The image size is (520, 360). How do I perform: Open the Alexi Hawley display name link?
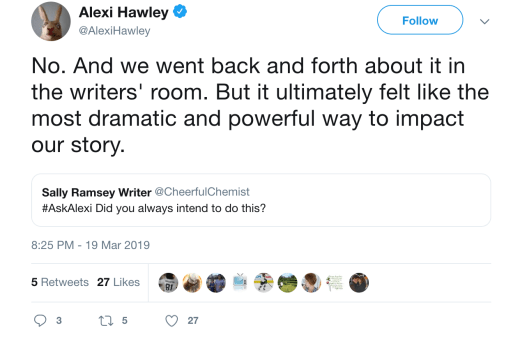point(124,13)
